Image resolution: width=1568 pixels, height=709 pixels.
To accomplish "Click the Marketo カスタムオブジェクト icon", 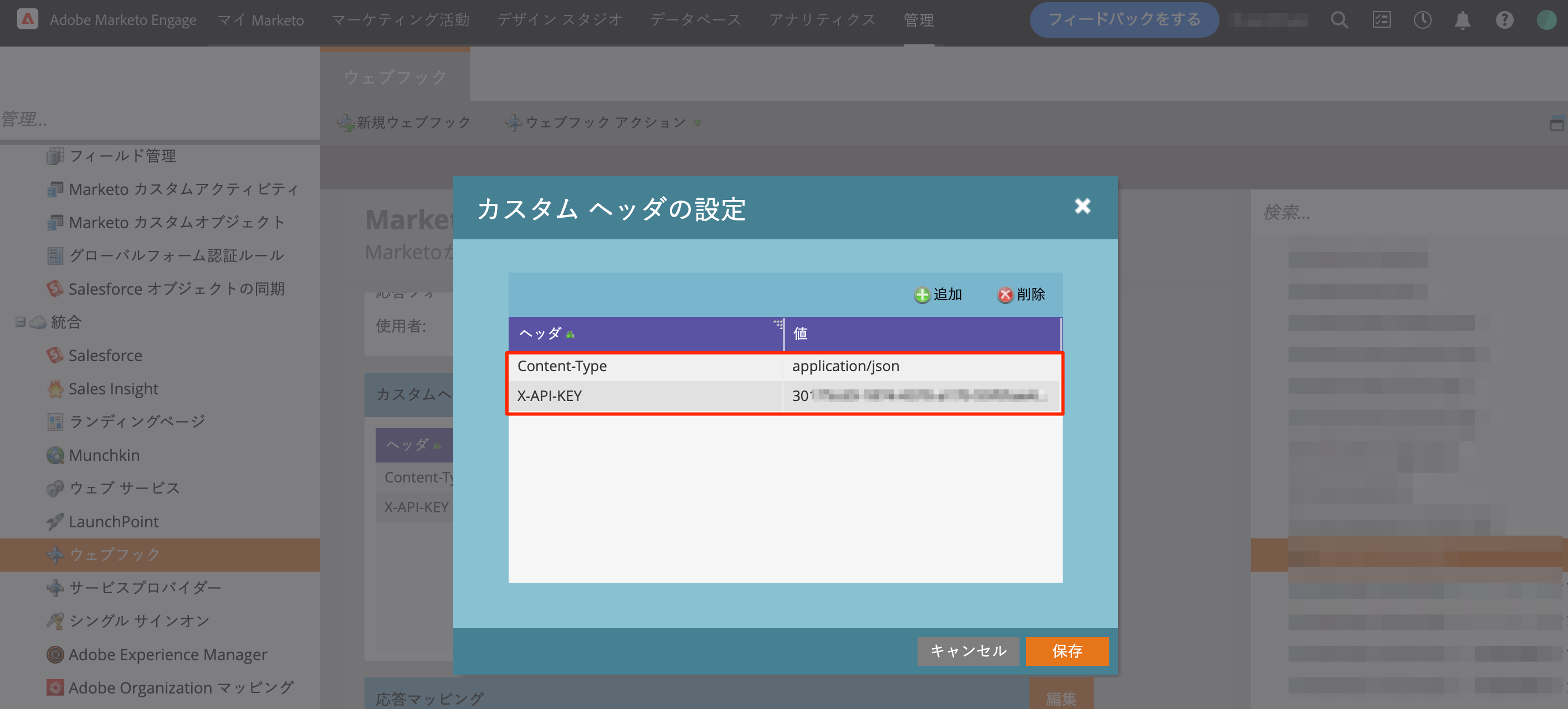I will point(55,223).
